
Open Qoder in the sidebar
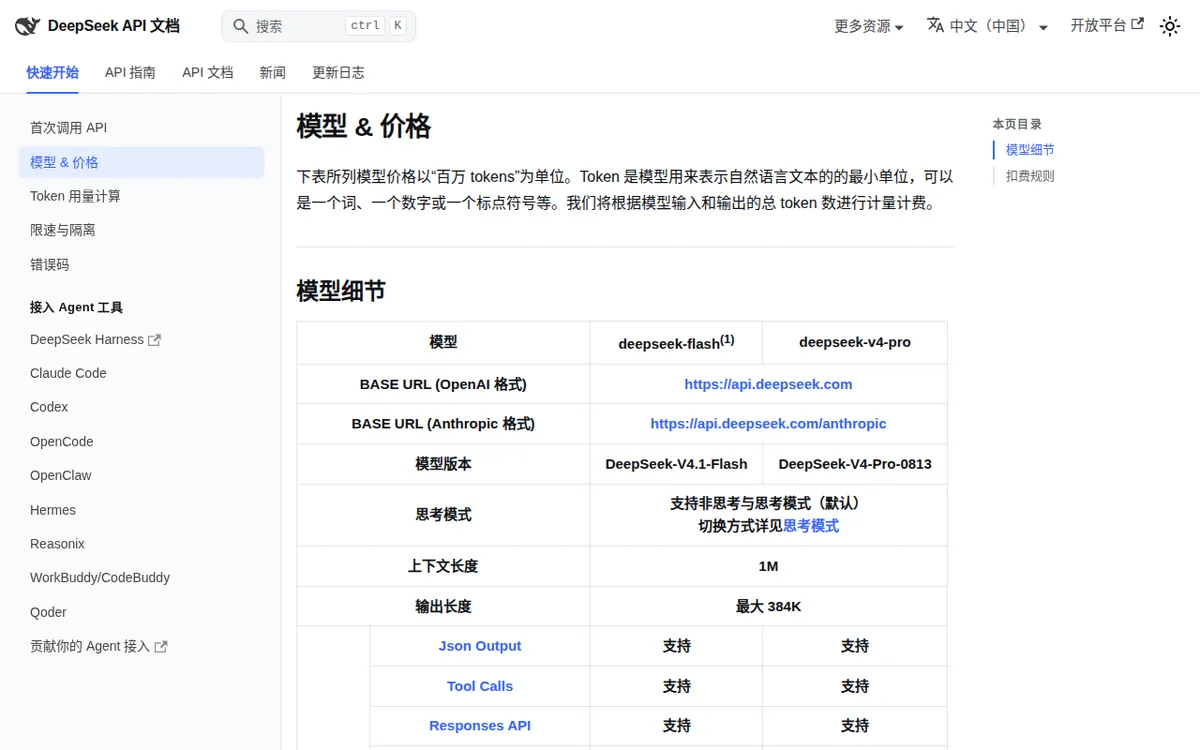tap(141, 612)
